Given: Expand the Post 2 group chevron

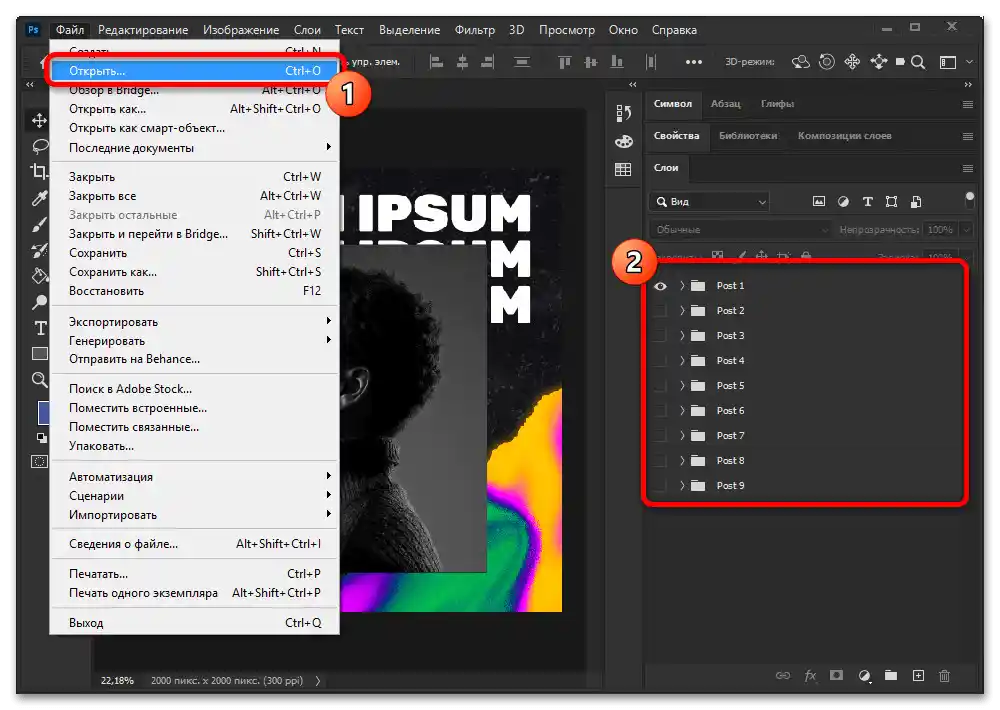Looking at the screenshot, I should point(682,311).
